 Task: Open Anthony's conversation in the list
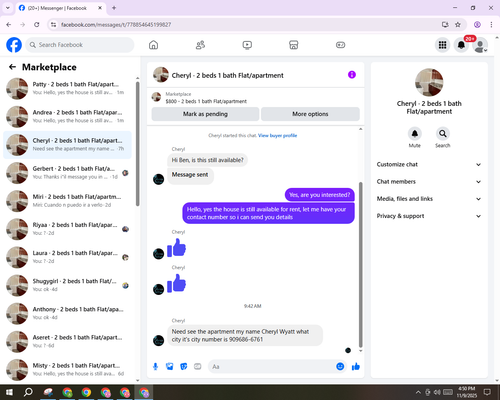click(x=67, y=313)
